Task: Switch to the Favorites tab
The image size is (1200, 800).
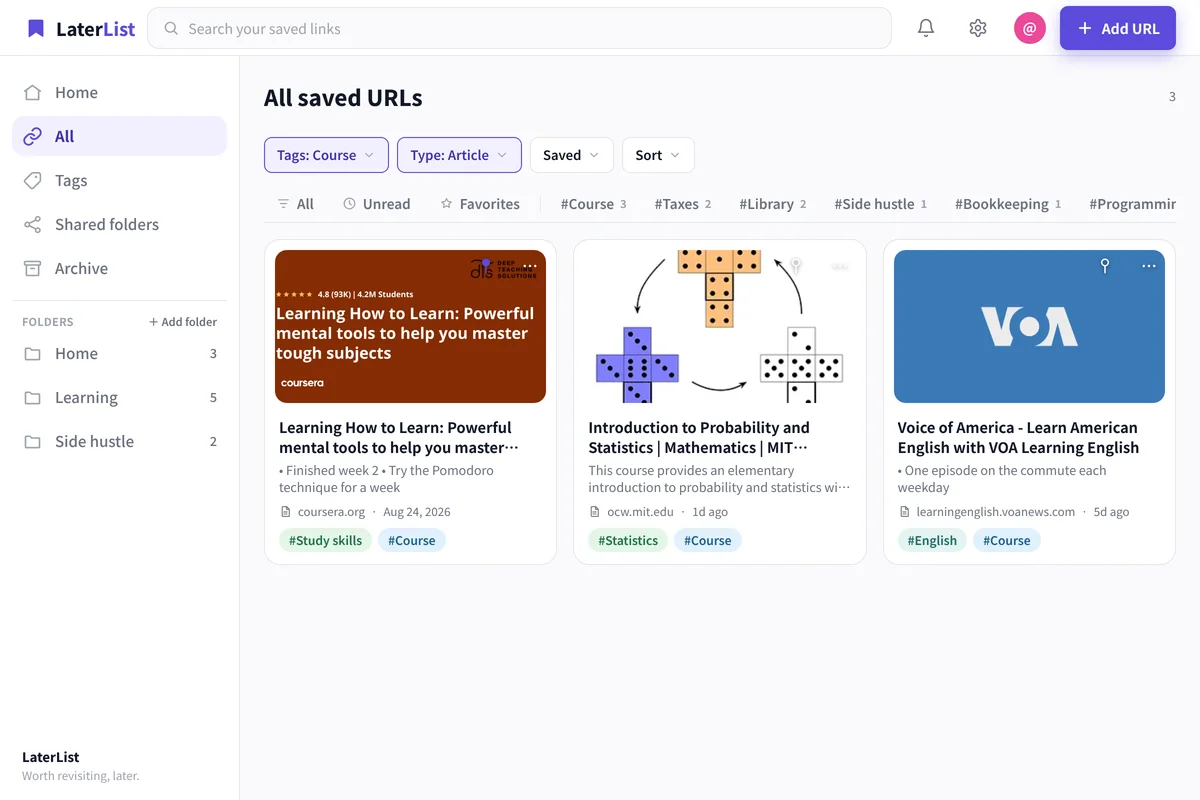Action: pos(480,204)
